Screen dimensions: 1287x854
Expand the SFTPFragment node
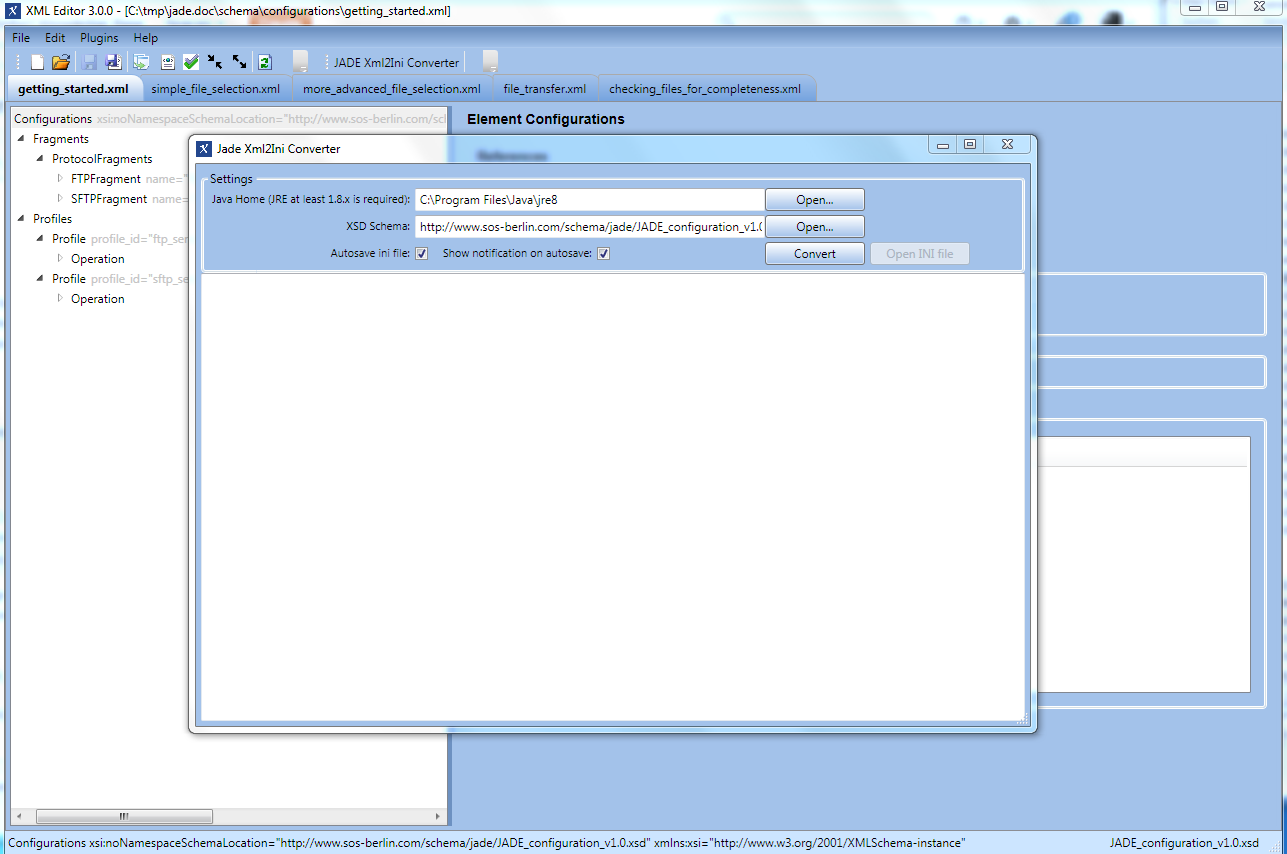pos(60,199)
